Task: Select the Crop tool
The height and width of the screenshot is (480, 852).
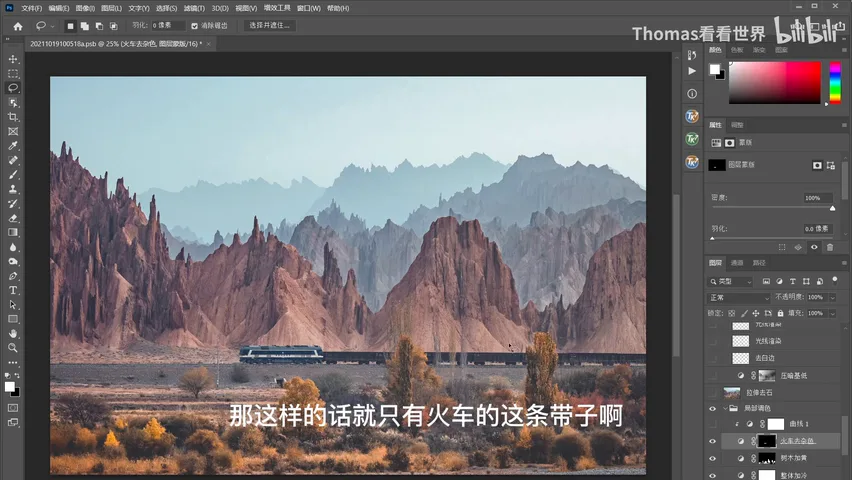Action: coord(13,117)
